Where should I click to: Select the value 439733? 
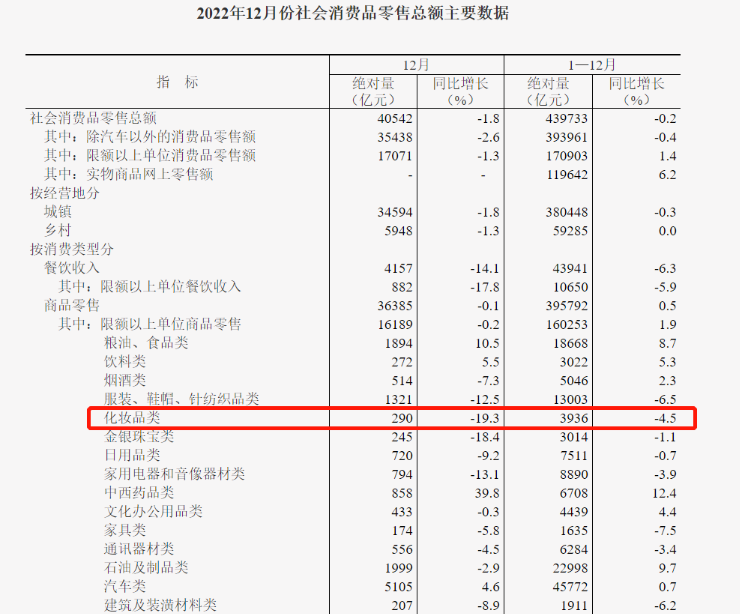click(566, 118)
